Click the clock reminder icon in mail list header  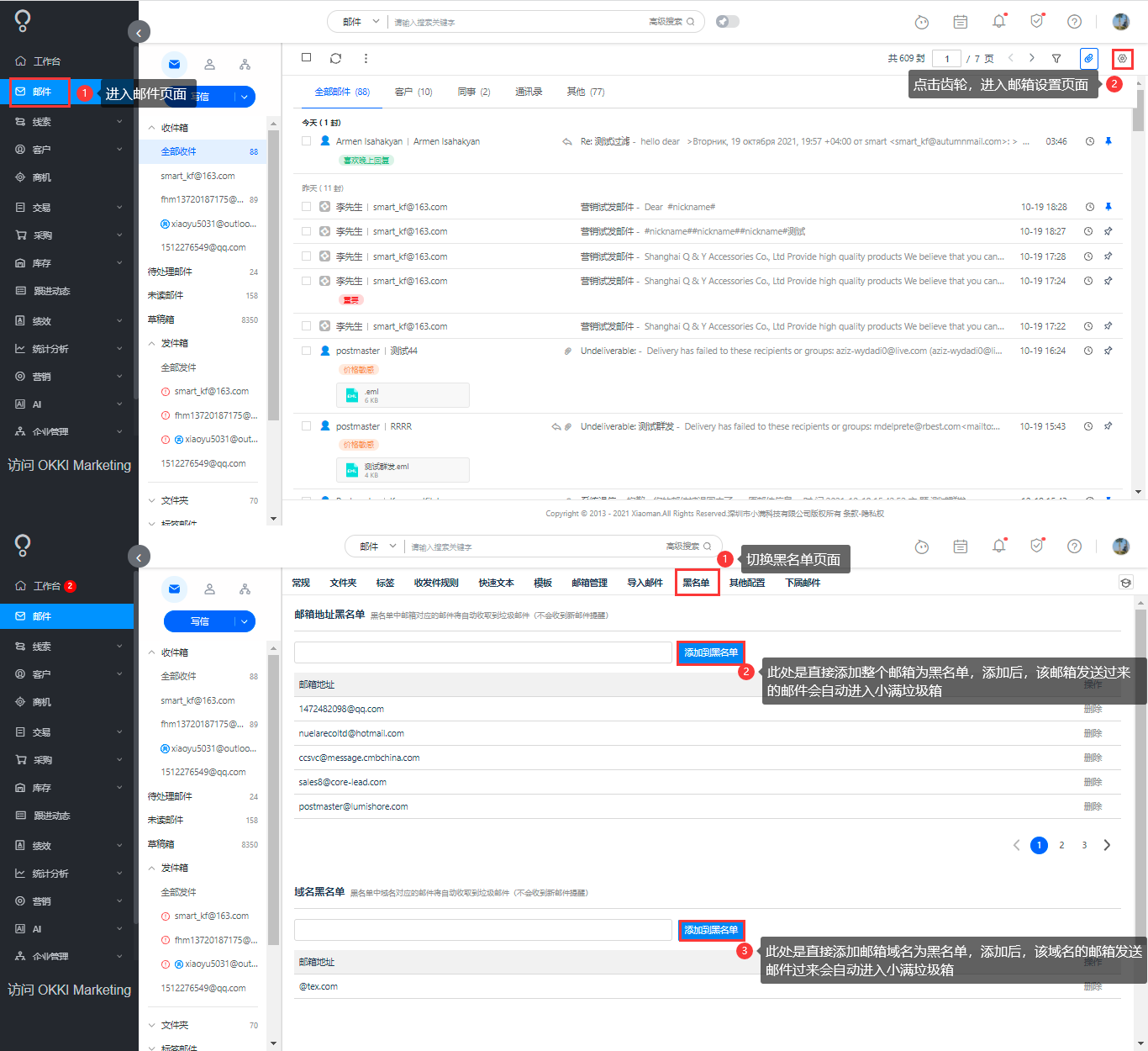point(922,22)
